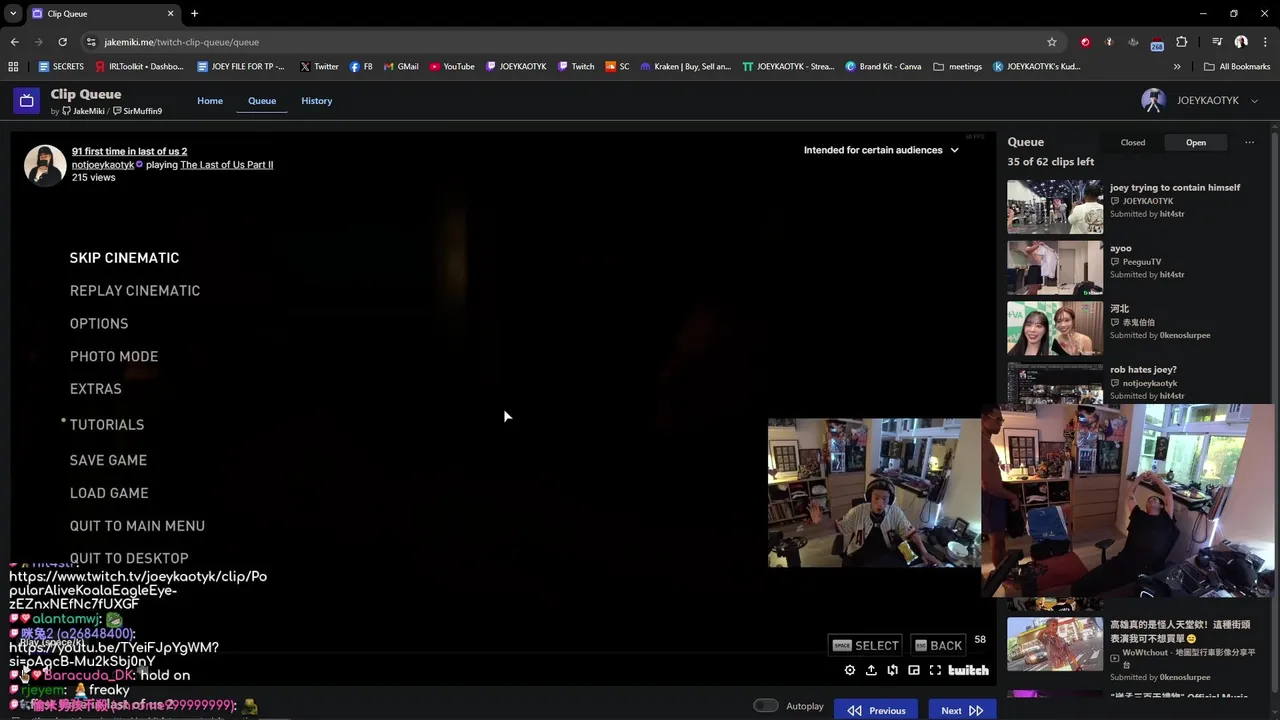1280x720 pixels.
Task: Select PHOTO MODE menu entry
Action: click(x=114, y=356)
